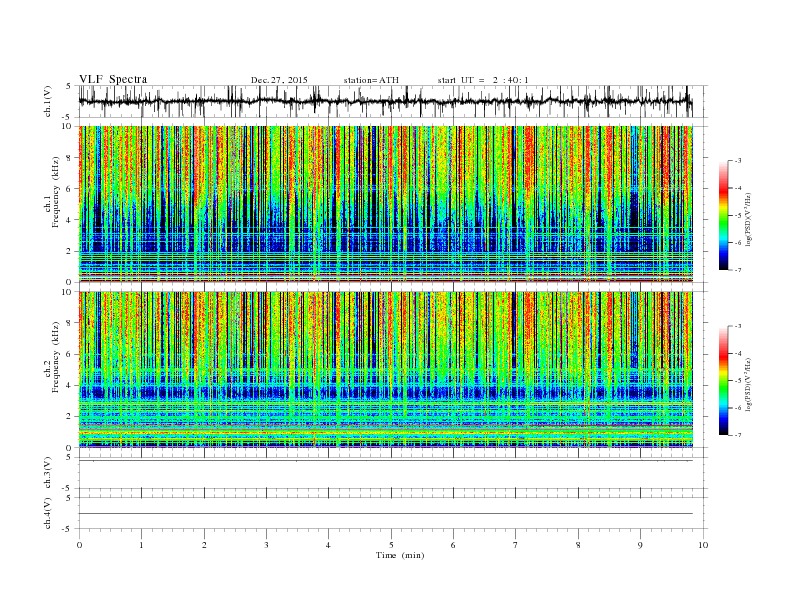
Task: Click the "5" top tick of ch.1(V) axis
Action: pyautogui.click(x=69, y=86)
